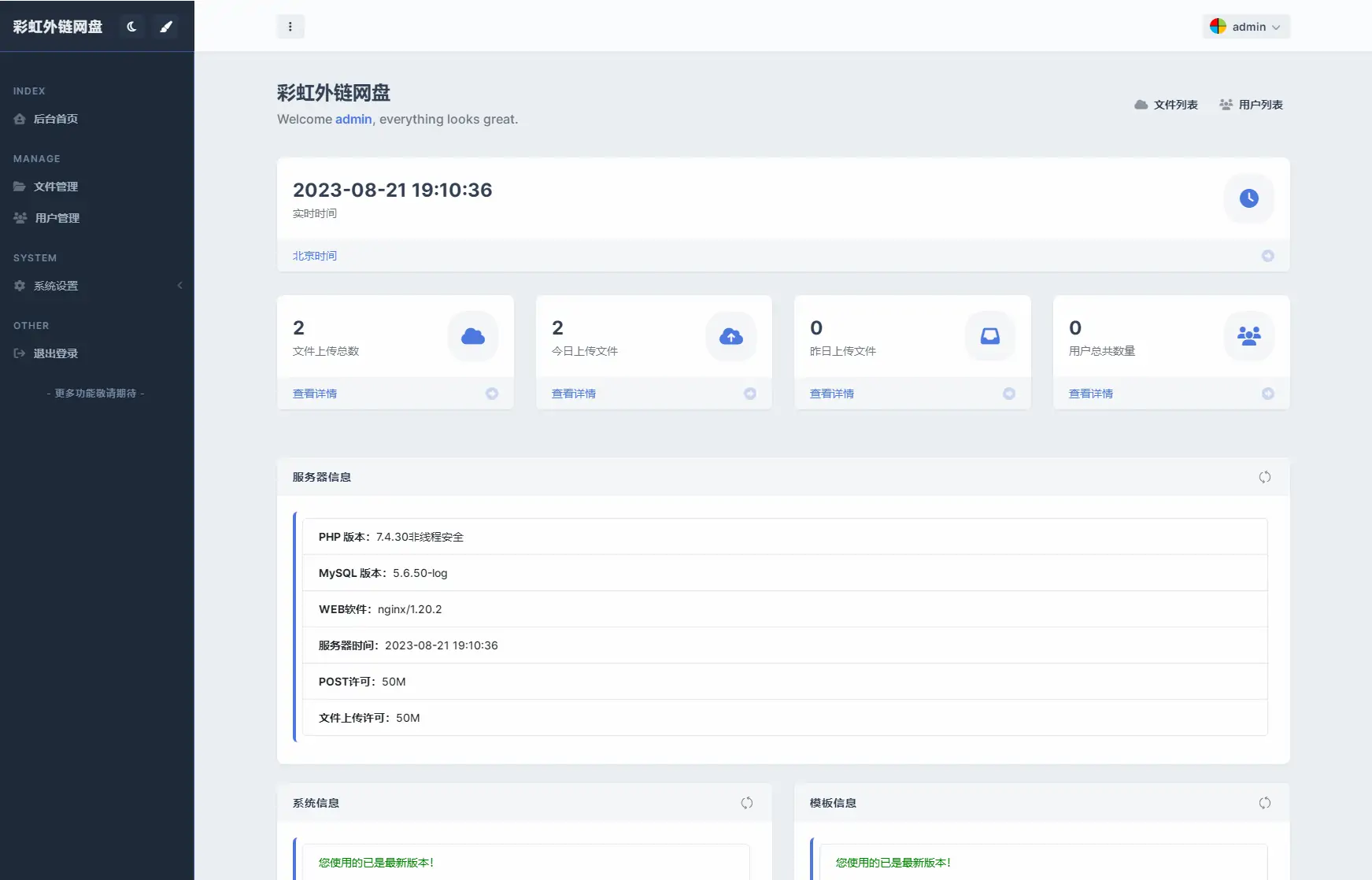This screenshot has width=1372, height=880.
Task: Click the admin link in the welcome message
Action: (353, 119)
